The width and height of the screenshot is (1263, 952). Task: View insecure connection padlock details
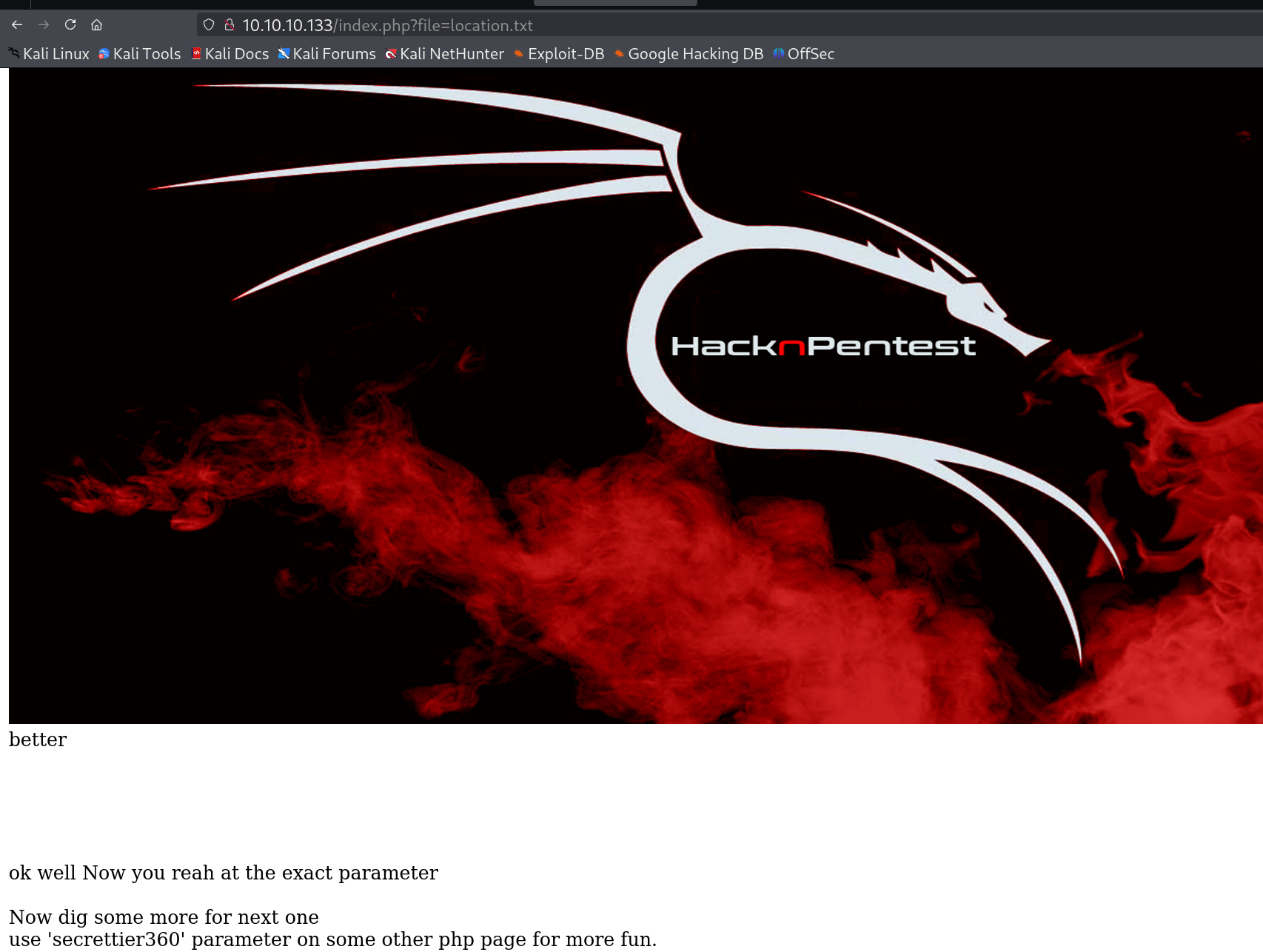click(x=230, y=25)
